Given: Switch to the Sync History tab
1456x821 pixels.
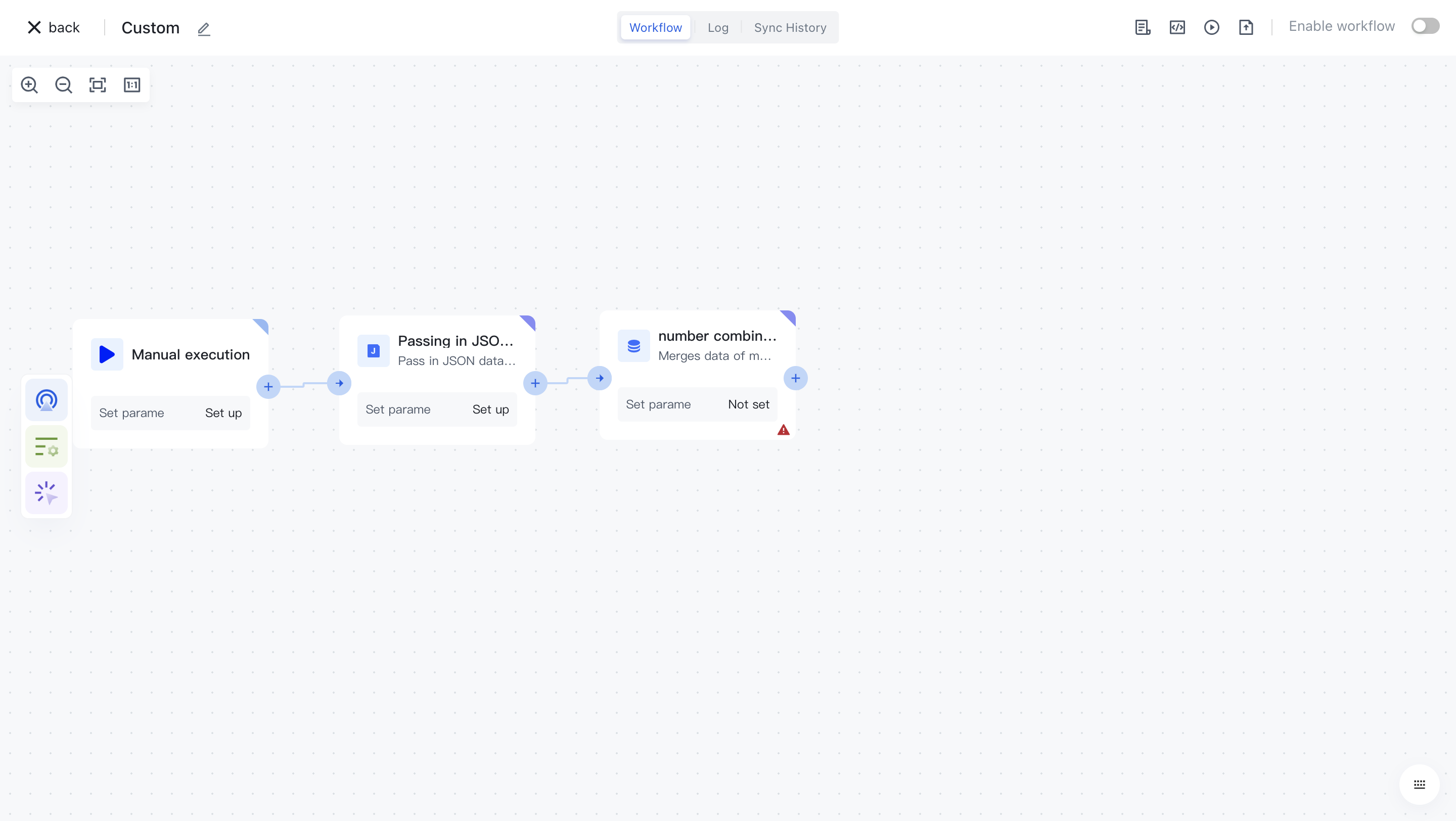Looking at the screenshot, I should 790,27.
